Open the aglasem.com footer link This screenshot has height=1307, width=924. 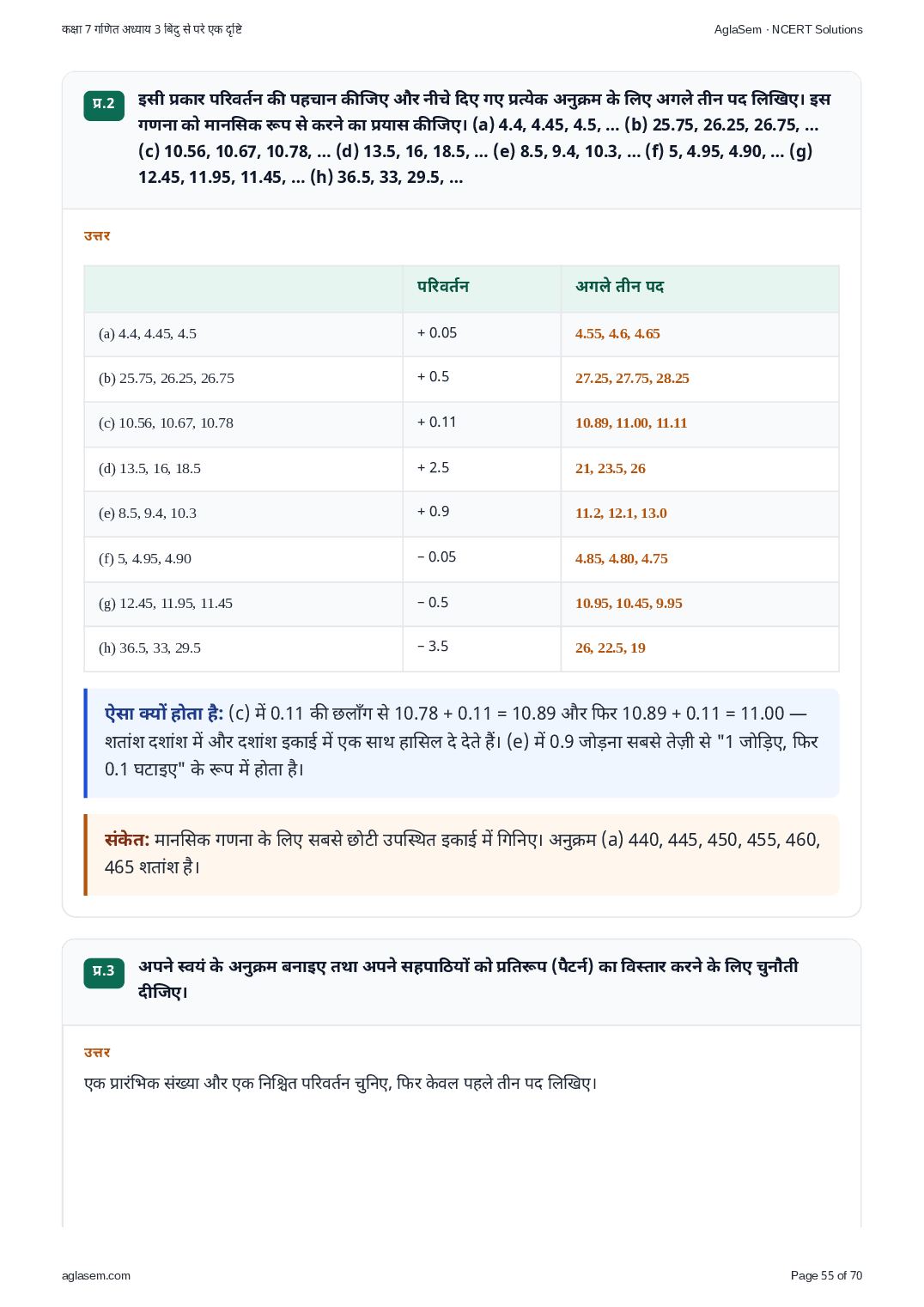[96, 1275]
